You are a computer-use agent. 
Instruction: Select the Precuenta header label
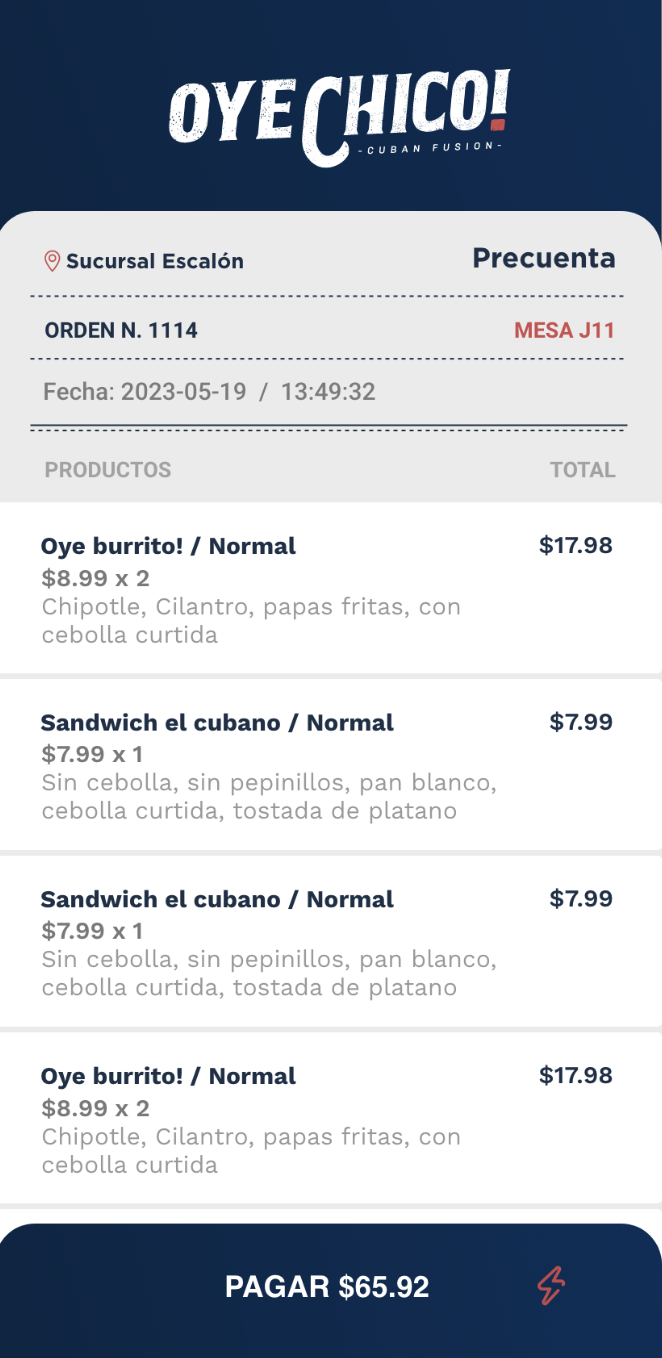(x=543, y=258)
